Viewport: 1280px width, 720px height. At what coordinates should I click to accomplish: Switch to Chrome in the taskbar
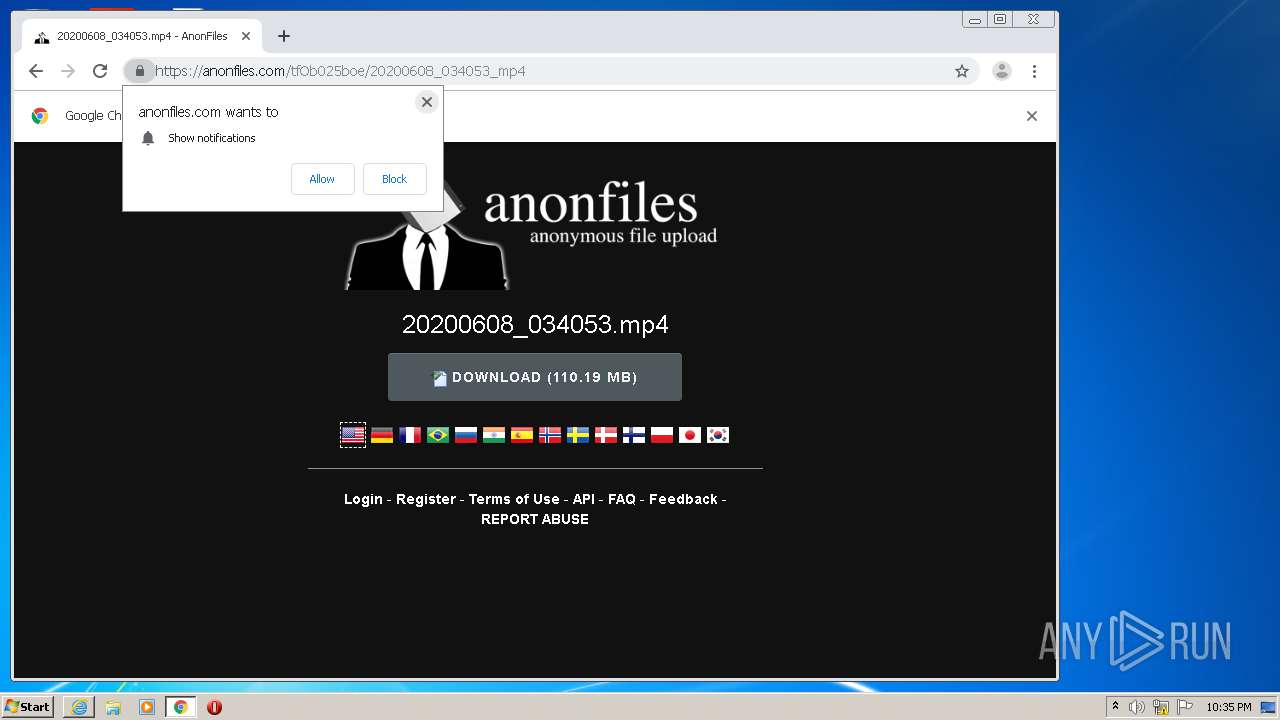click(181, 707)
